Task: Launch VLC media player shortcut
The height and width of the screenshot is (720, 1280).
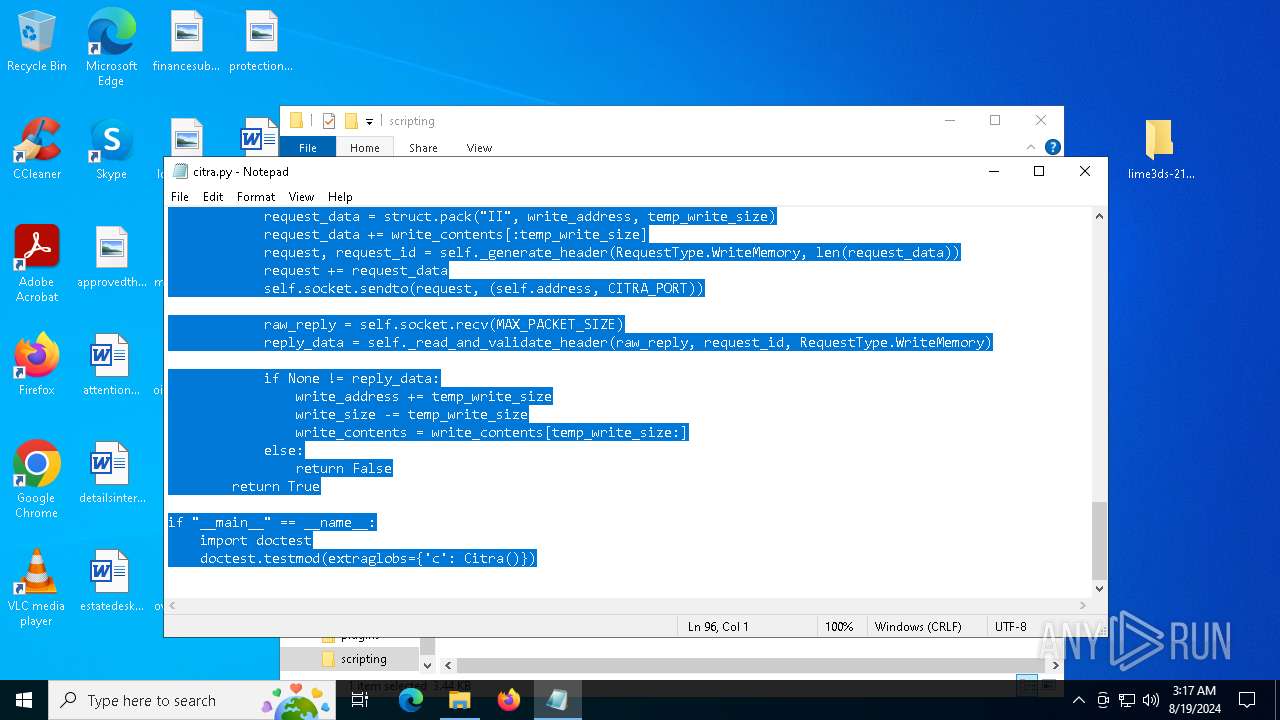Action: pyautogui.click(x=37, y=588)
